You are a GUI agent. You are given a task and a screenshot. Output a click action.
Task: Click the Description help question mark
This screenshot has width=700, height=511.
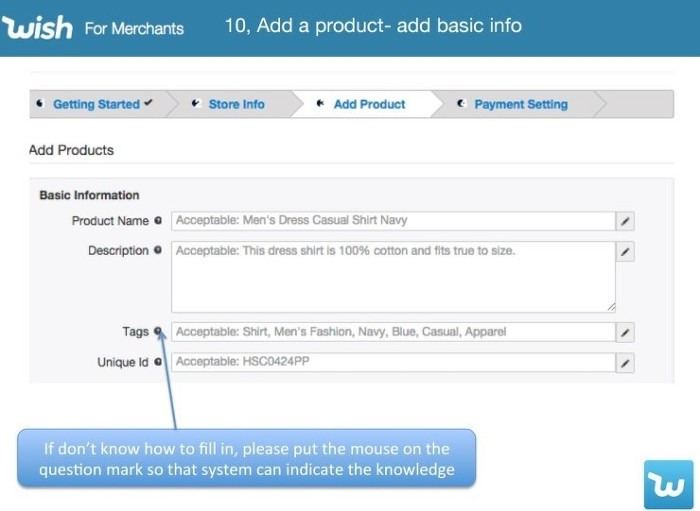(x=158, y=250)
